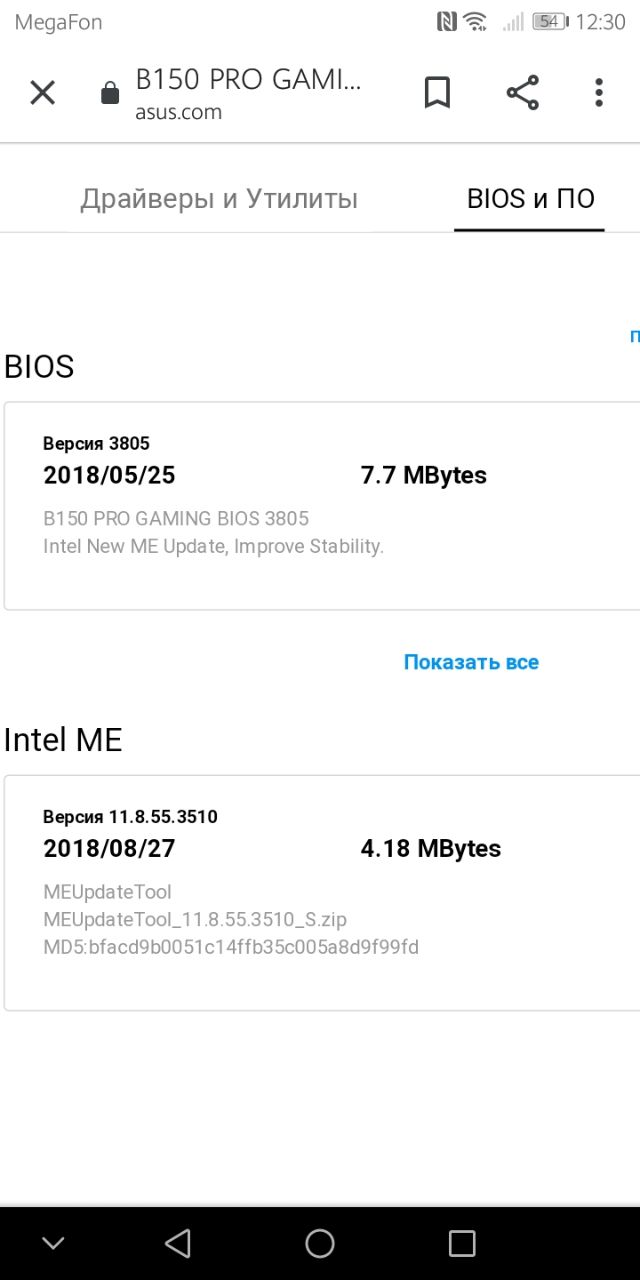
Task: Tap the share icon in toolbar
Action: pos(522,93)
